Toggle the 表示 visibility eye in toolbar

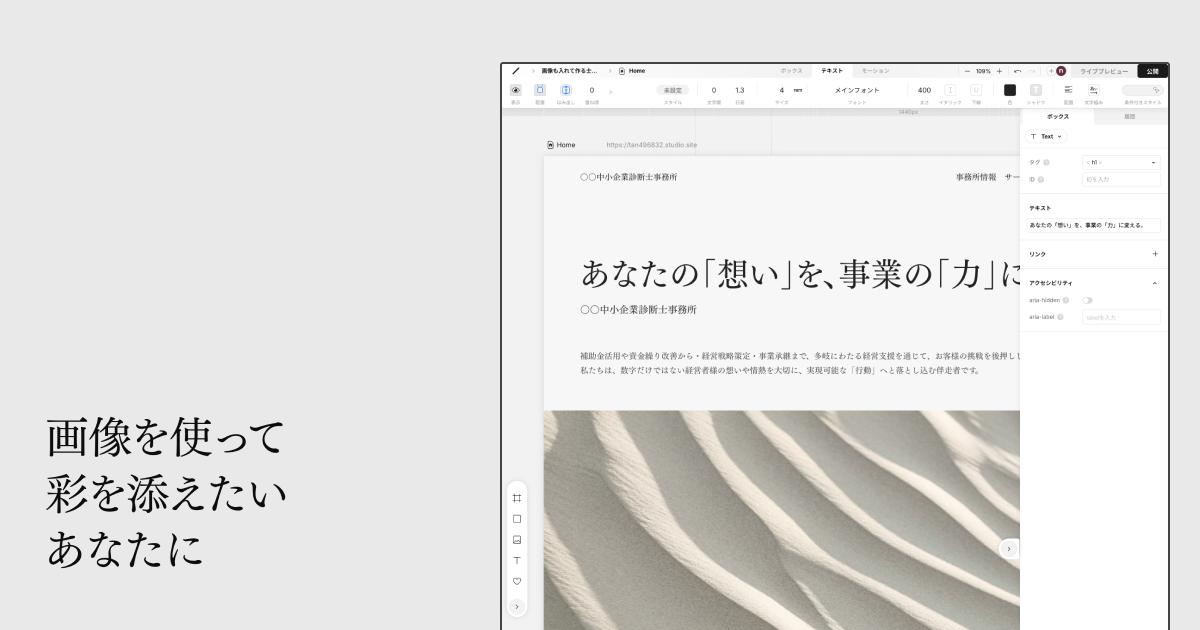click(x=515, y=89)
